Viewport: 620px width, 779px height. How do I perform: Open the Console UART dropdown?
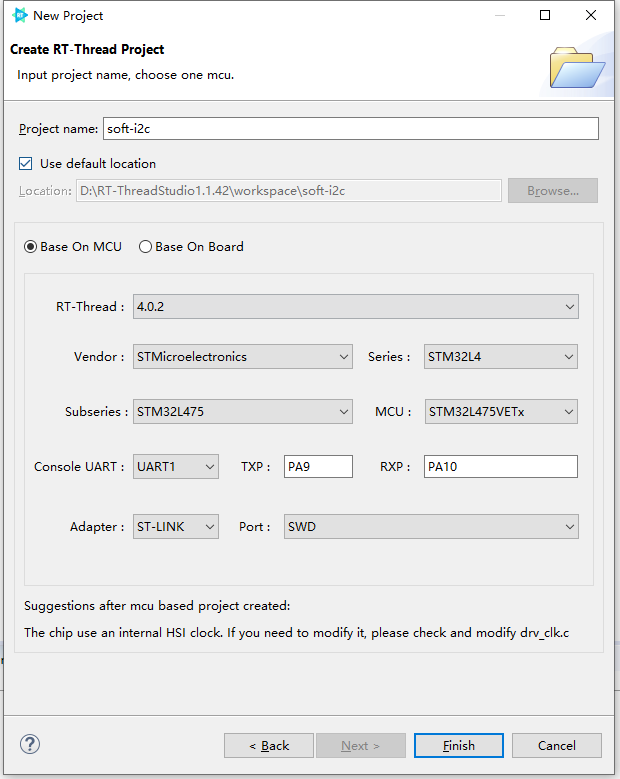176,467
